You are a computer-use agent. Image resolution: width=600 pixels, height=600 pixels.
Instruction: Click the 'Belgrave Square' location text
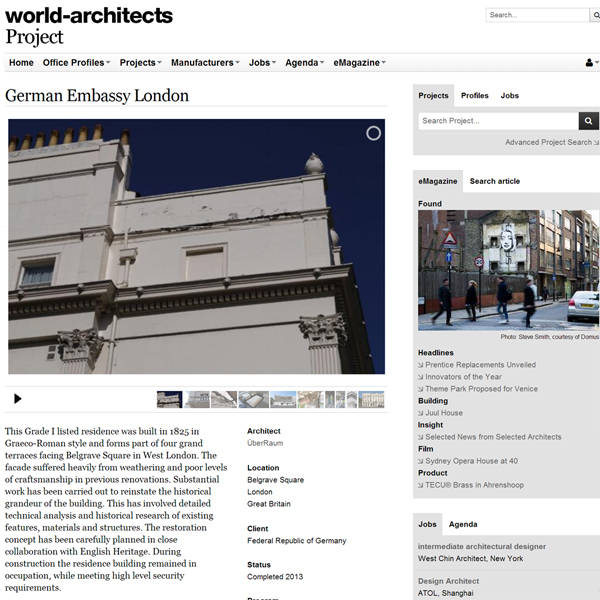[276, 480]
